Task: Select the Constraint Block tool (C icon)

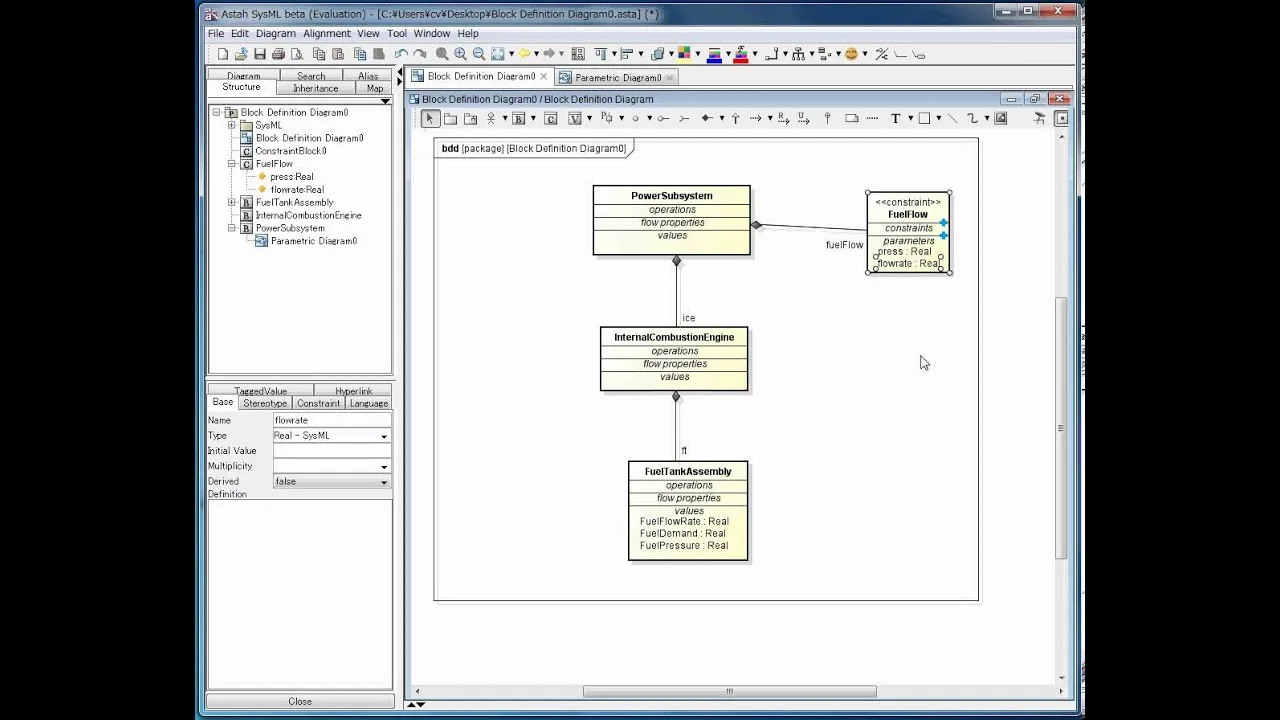Action: [x=550, y=119]
